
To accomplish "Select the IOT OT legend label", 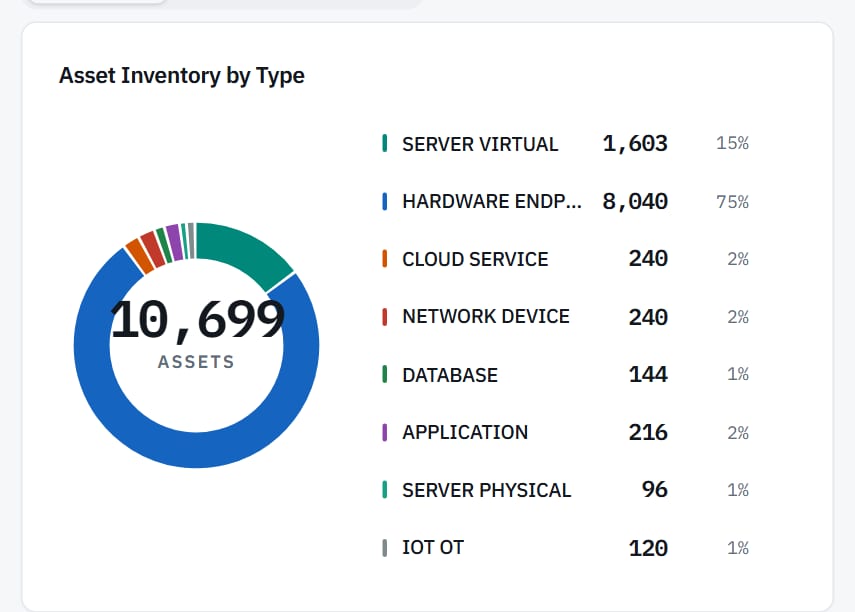I will point(433,547).
